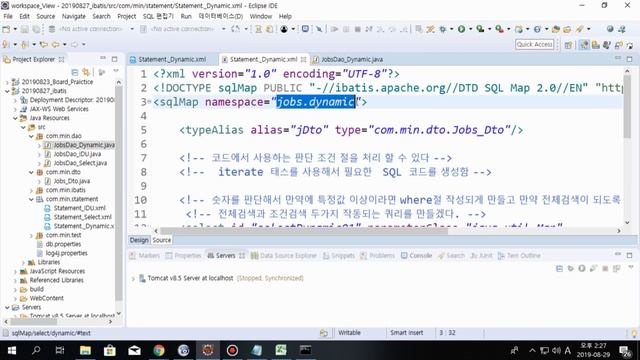Maximize the editor area
This screenshot has width=640, height=360.
coord(629,59)
